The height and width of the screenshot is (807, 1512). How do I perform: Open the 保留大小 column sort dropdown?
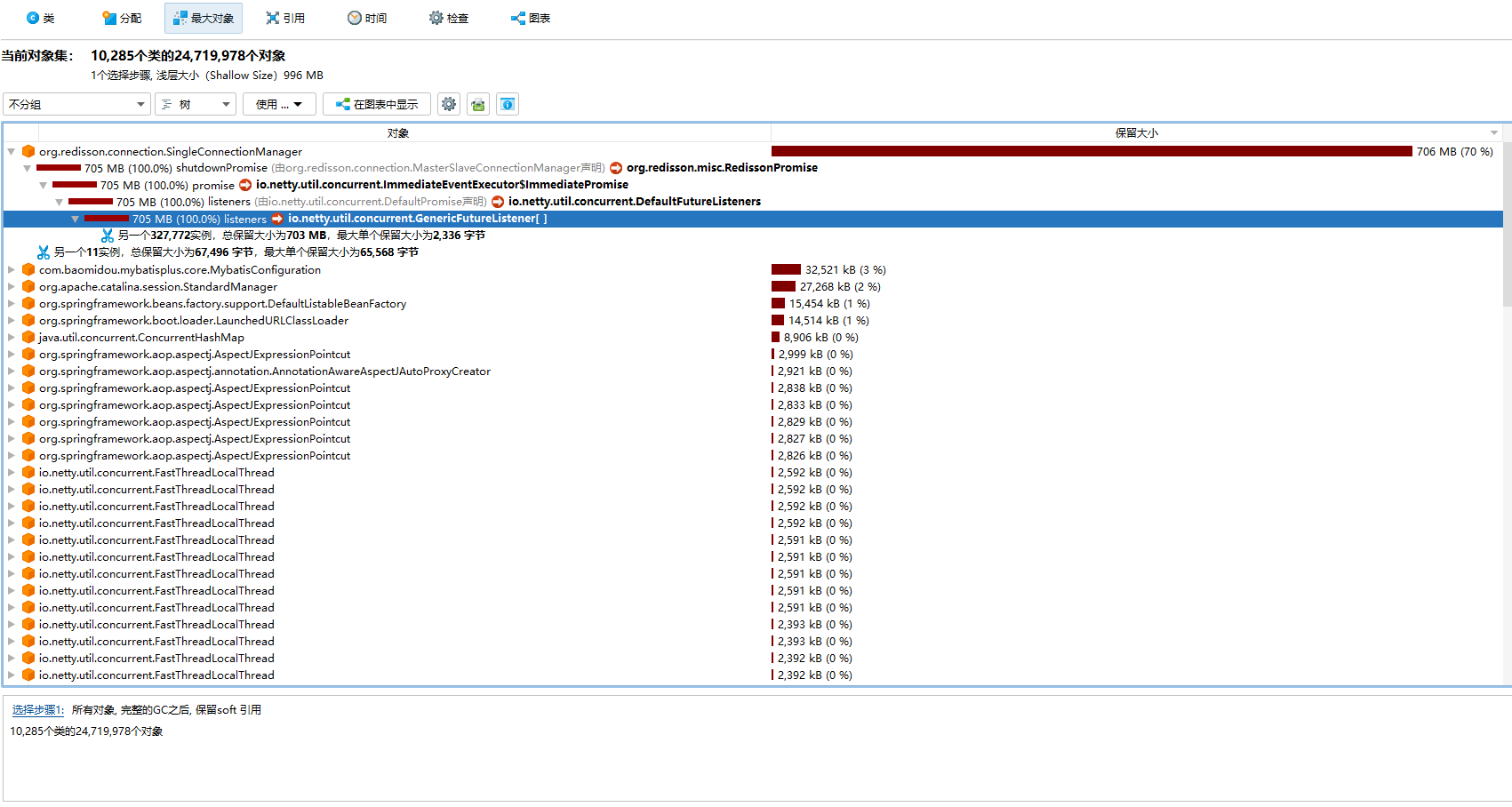(x=1492, y=132)
